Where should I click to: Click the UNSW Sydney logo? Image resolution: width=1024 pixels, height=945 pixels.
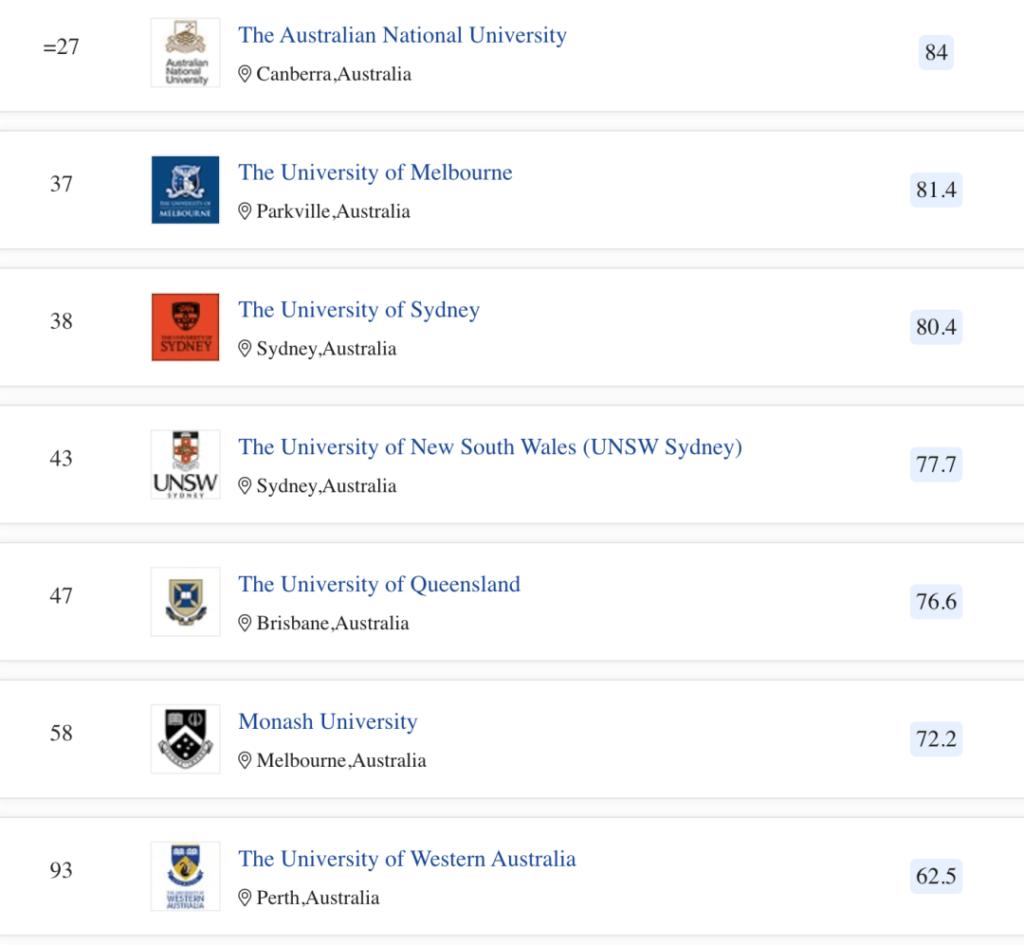pos(185,464)
